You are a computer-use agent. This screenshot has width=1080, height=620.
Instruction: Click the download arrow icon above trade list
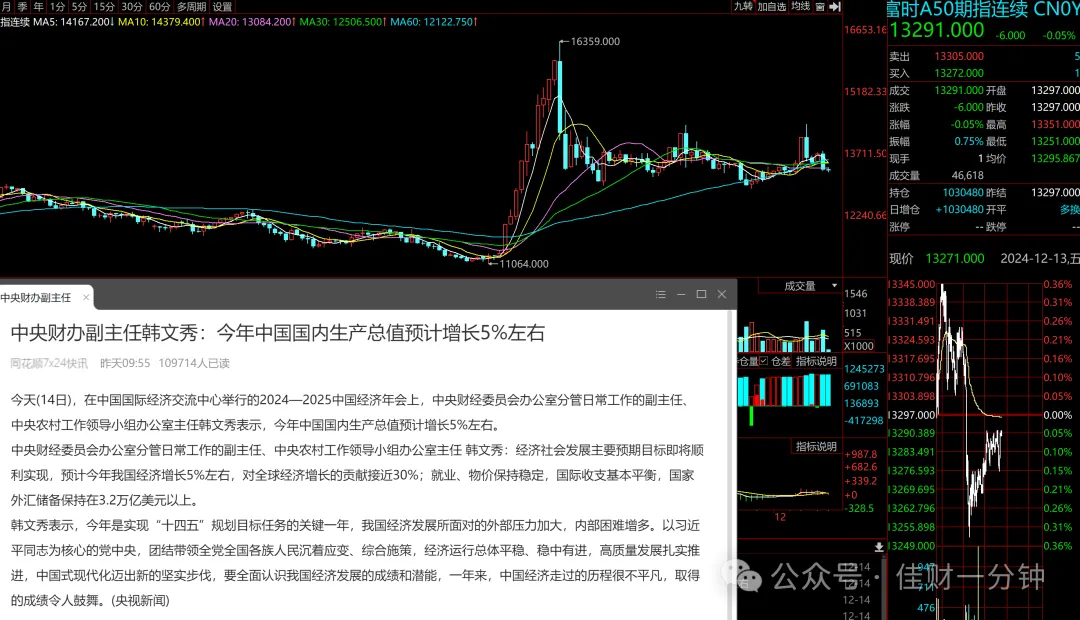[879, 547]
